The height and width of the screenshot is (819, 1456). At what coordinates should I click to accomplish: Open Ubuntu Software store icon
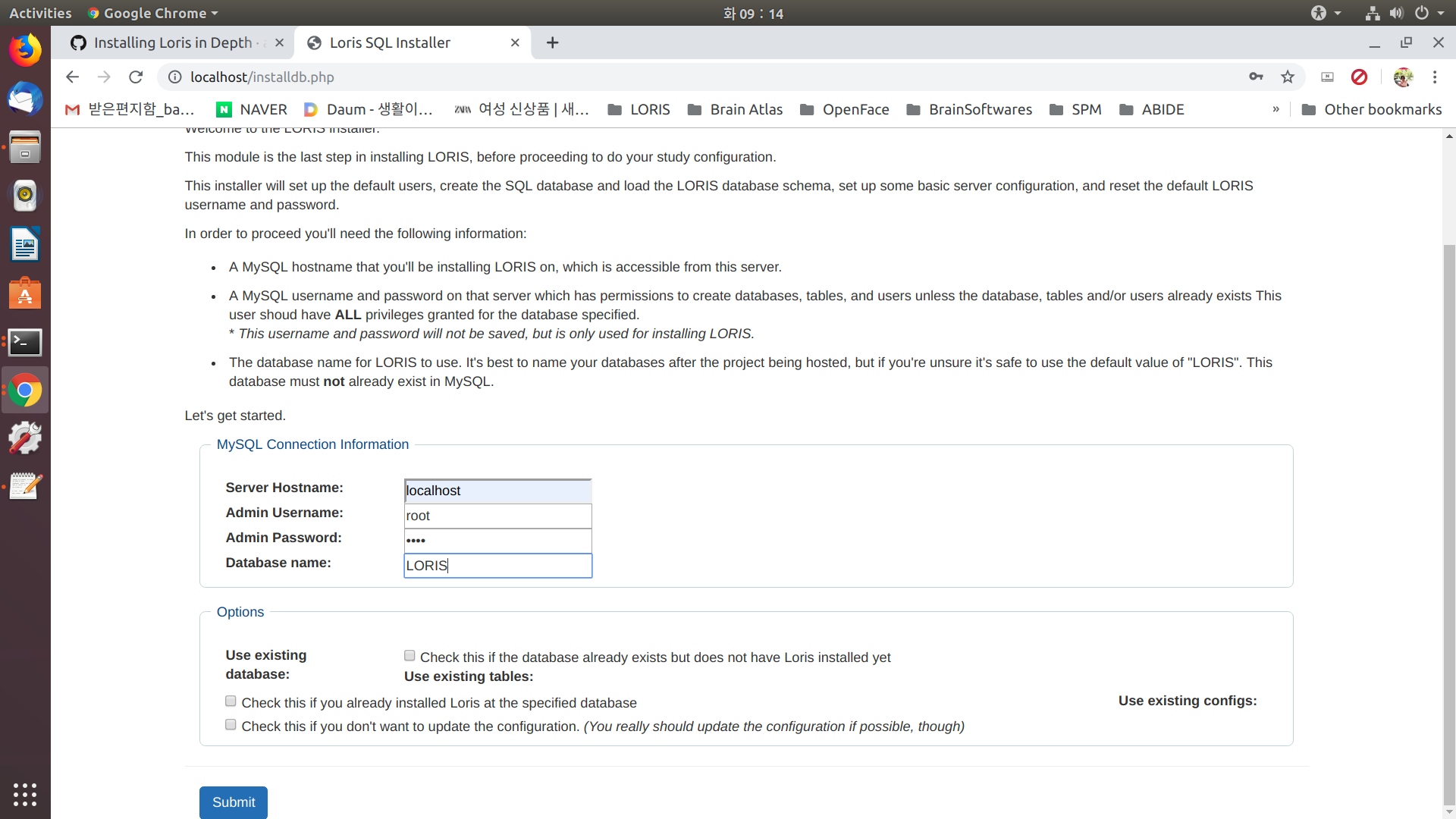pos(25,293)
